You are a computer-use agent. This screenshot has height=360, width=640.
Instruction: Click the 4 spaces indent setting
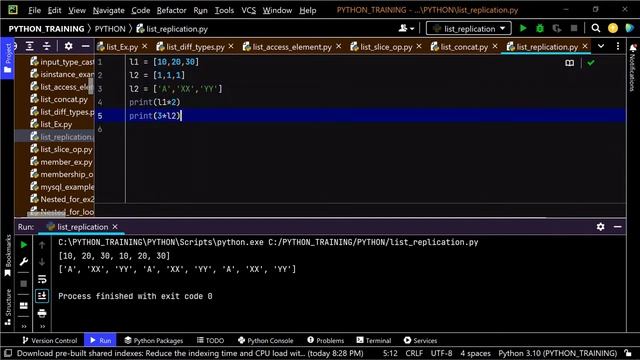[x=475, y=353]
